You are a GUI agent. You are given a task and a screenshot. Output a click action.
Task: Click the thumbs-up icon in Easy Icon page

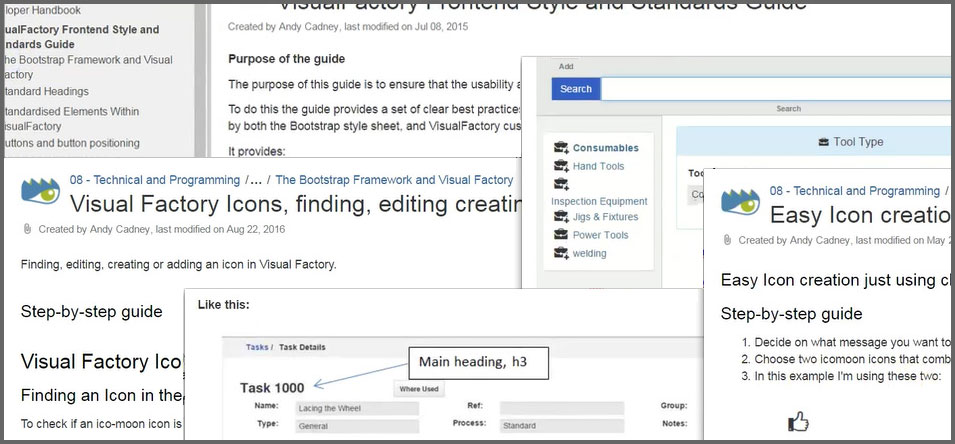798,421
